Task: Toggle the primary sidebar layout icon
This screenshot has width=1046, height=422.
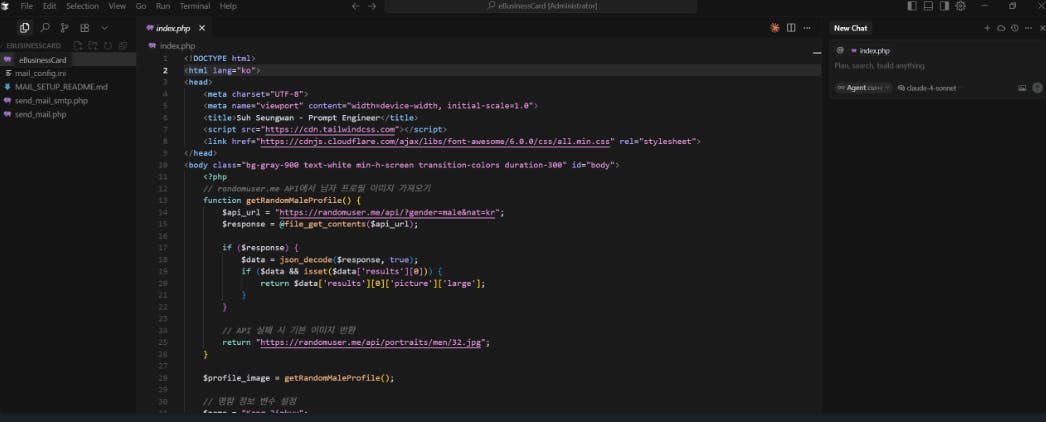Action: click(x=912, y=6)
